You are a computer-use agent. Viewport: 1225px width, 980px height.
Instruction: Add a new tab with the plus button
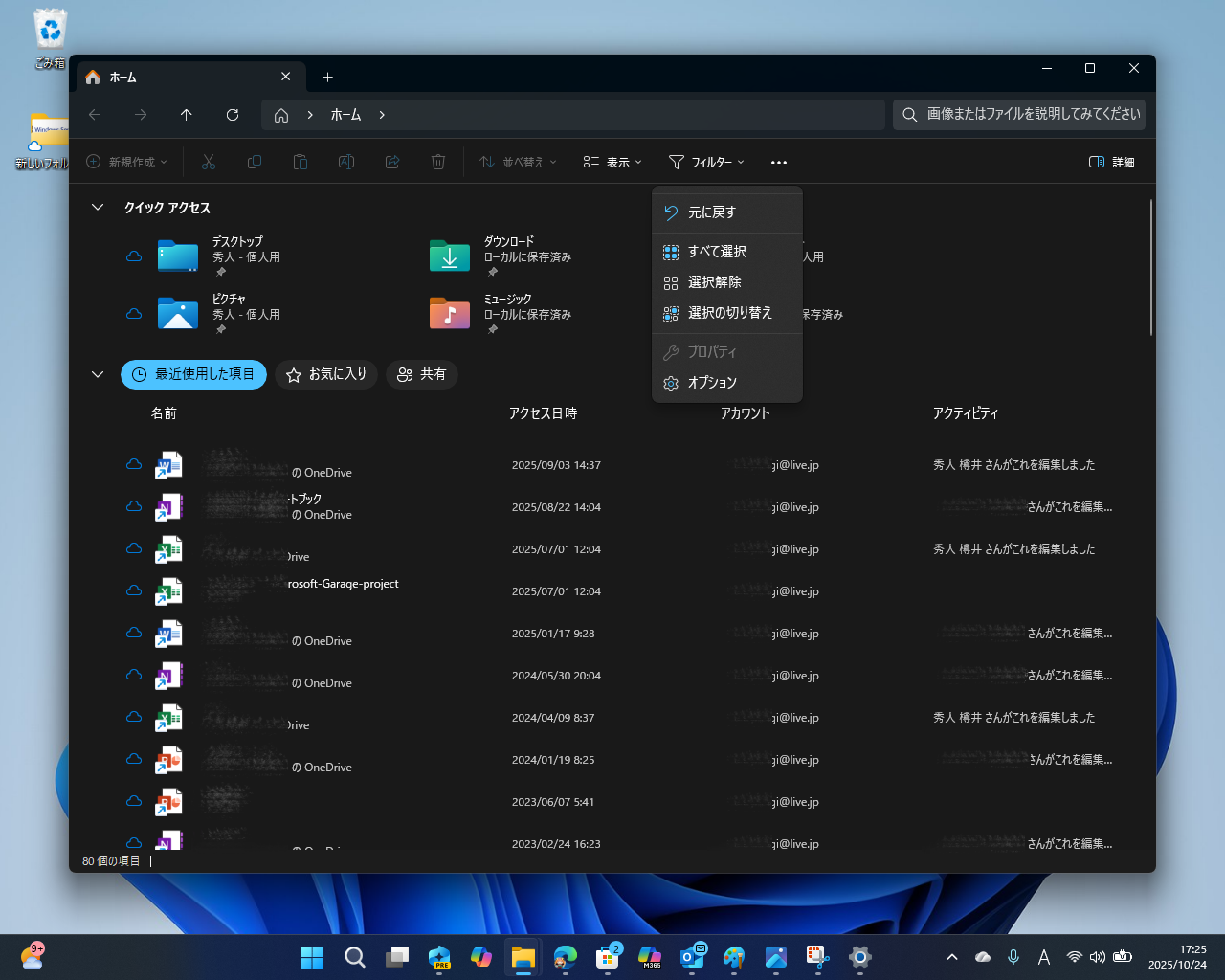click(x=328, y=78)
